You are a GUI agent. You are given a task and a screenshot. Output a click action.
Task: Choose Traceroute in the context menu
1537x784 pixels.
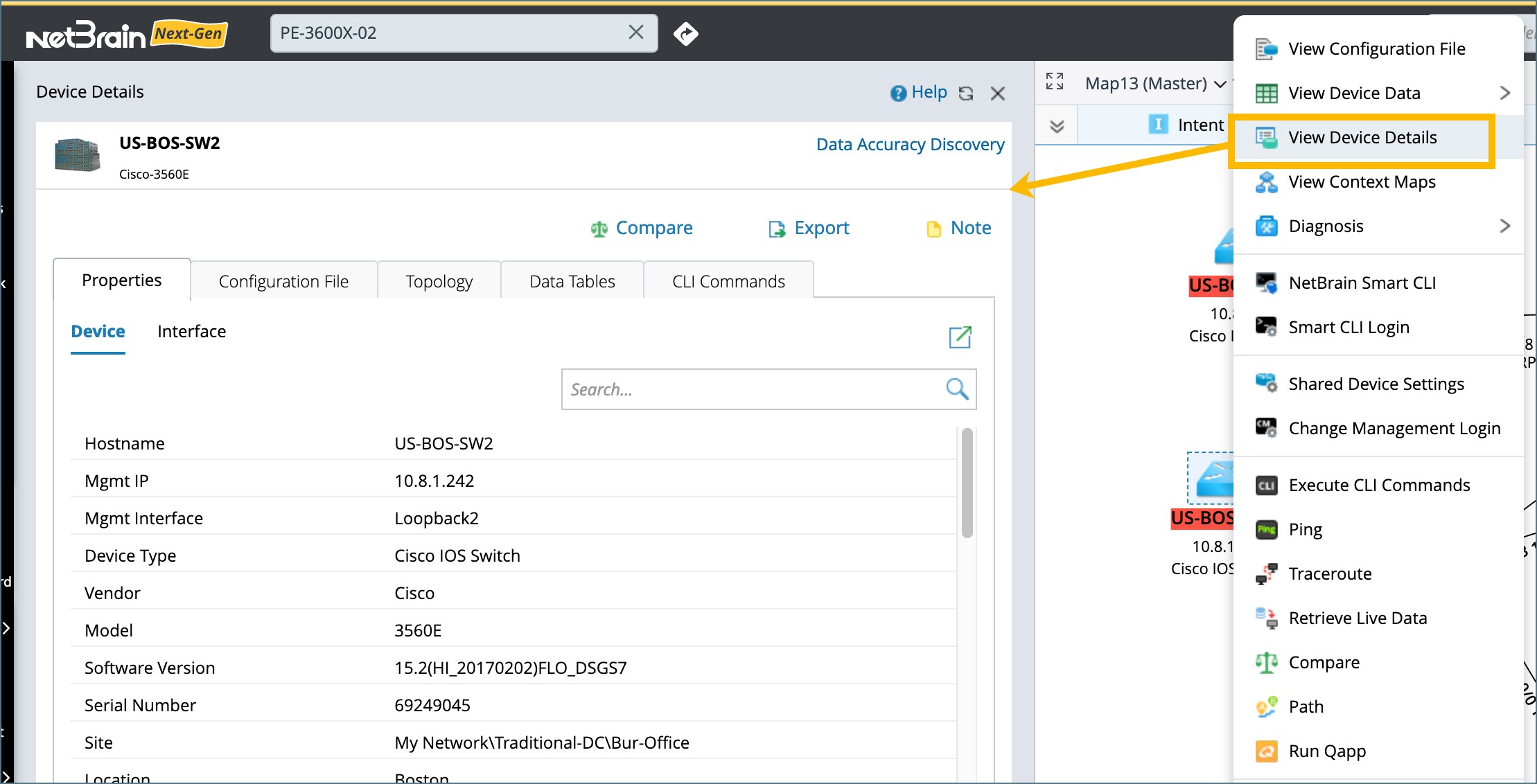click(1329, 574)
